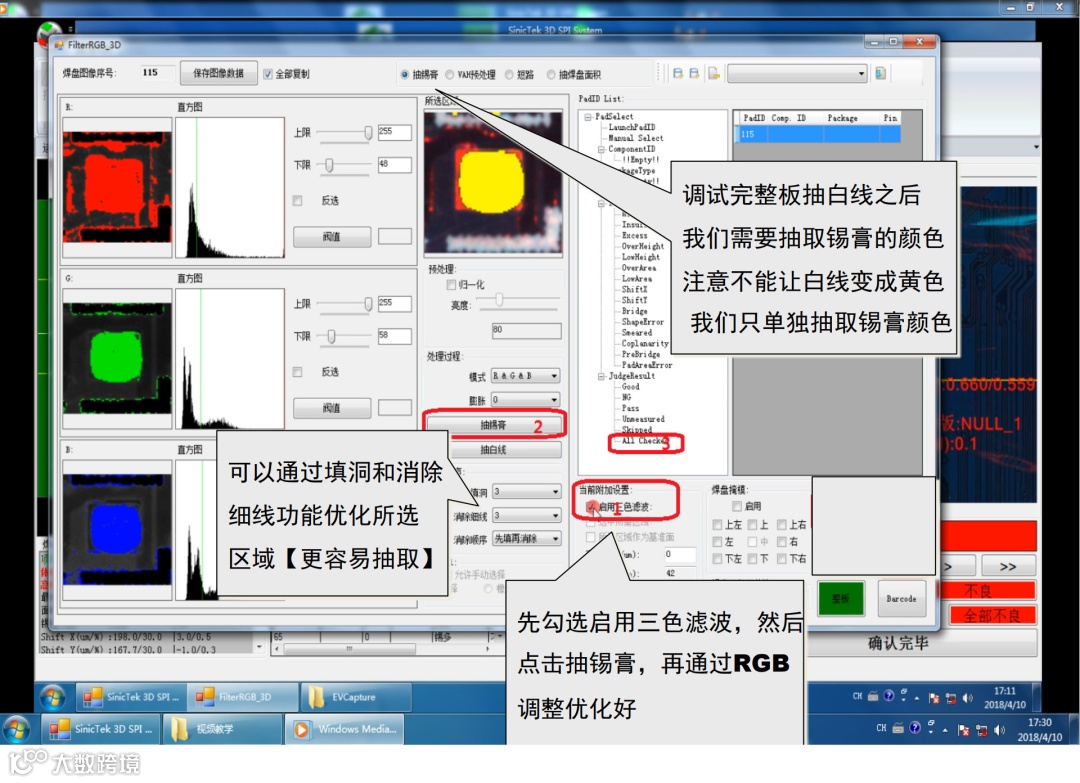The height and width of the screenshot is (783, 1080).
Task: Click the G lower limit field 58
Action: 394,337
